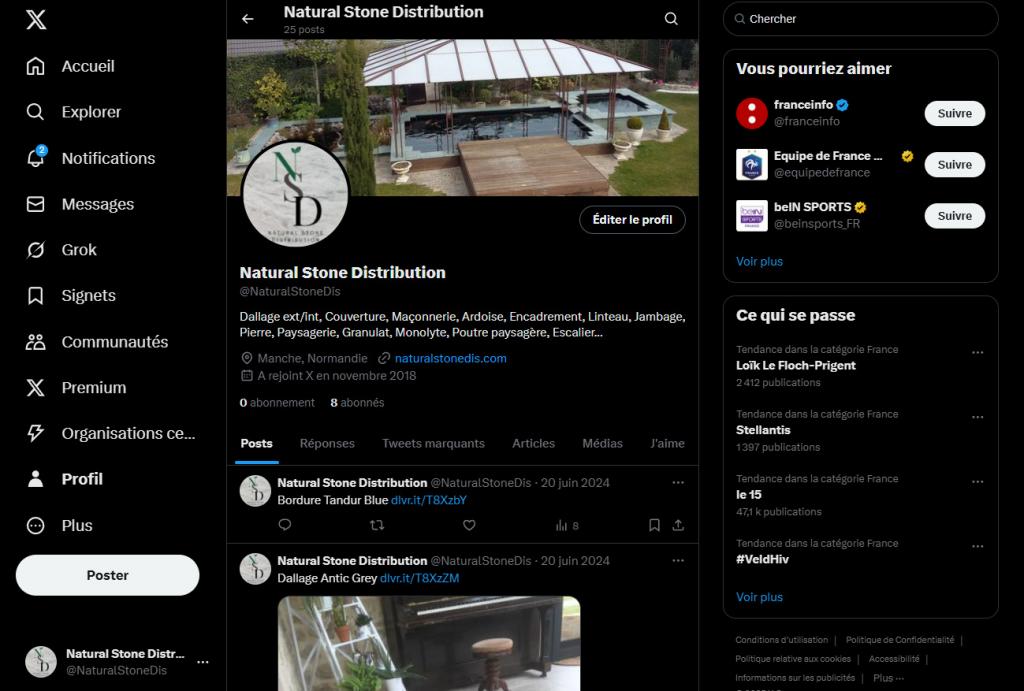Viewport: 1024px width, 691px height.
Task: Like the Bordure Tandur Blue post
Action: pyautogui.click(x=468, y=525)
